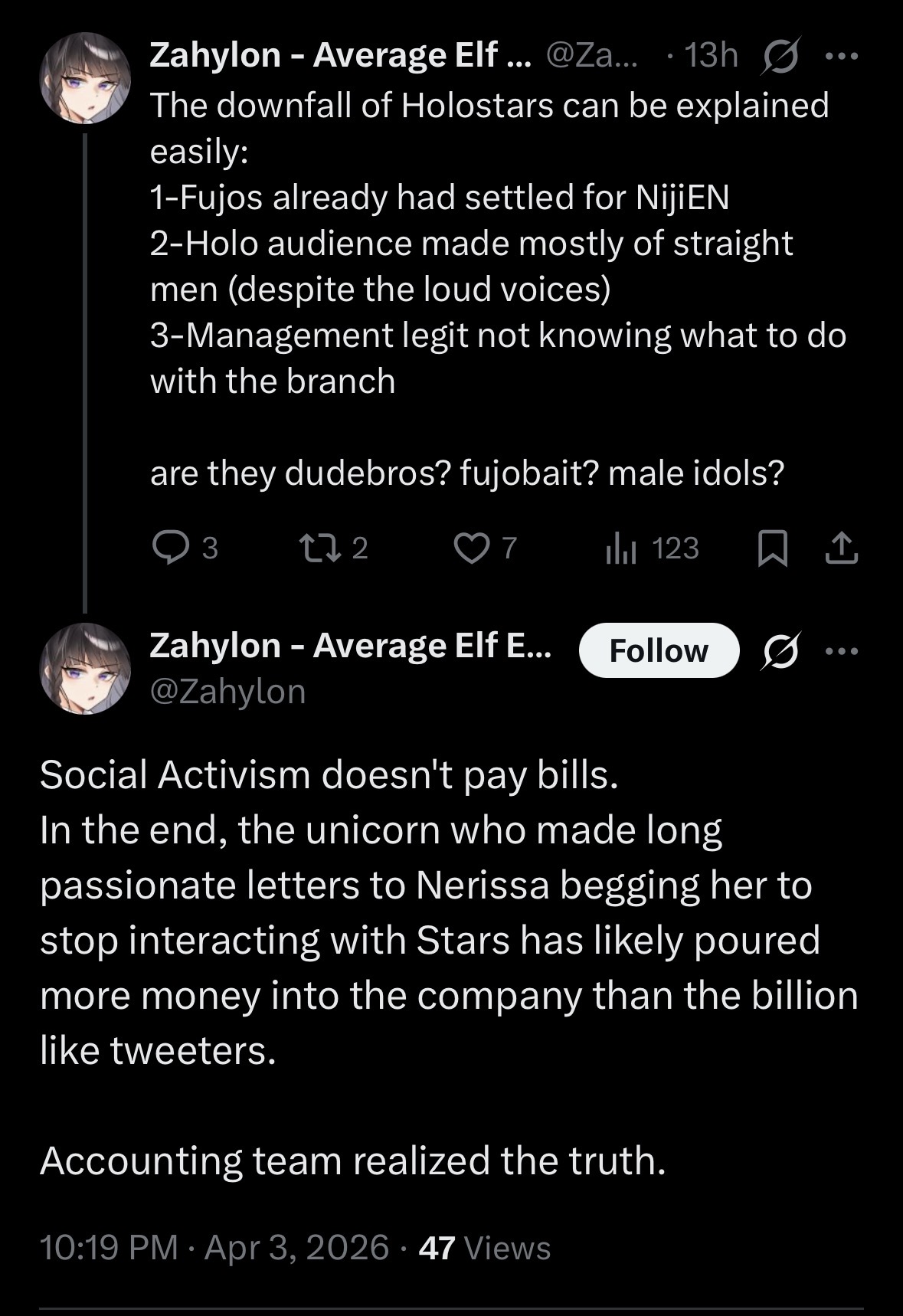Screen dimensions: 903x1316
Task: Open the 10:19 PM Apr 3, 2026 timestamp
Action: (214, 1247)
